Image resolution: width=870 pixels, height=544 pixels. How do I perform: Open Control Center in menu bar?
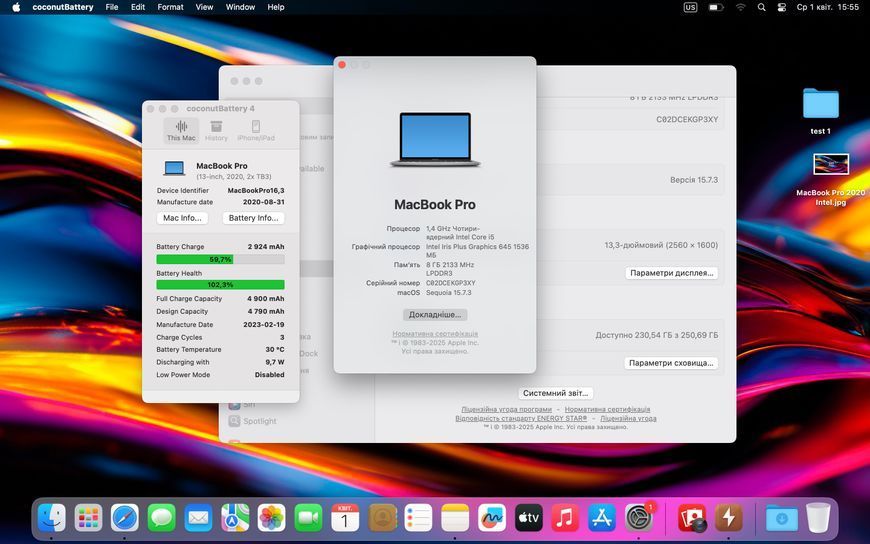(781, 7)
